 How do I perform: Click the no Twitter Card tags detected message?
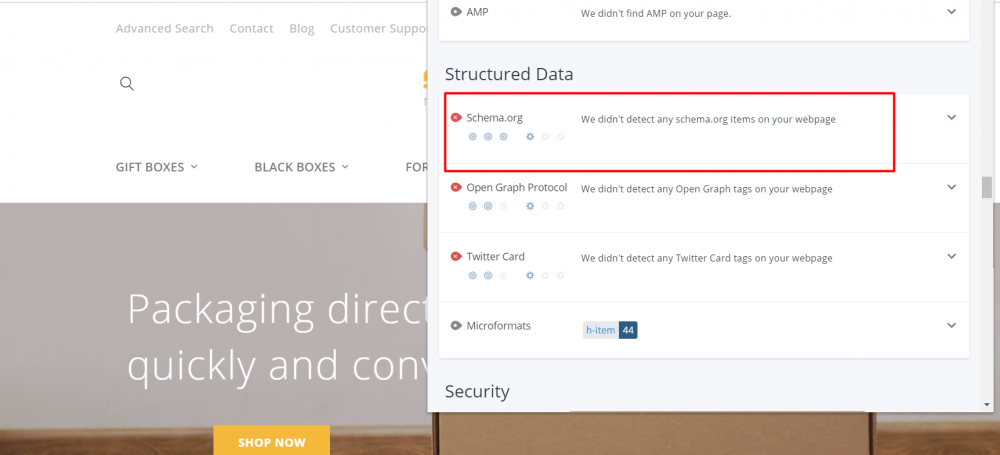(707, 258)
